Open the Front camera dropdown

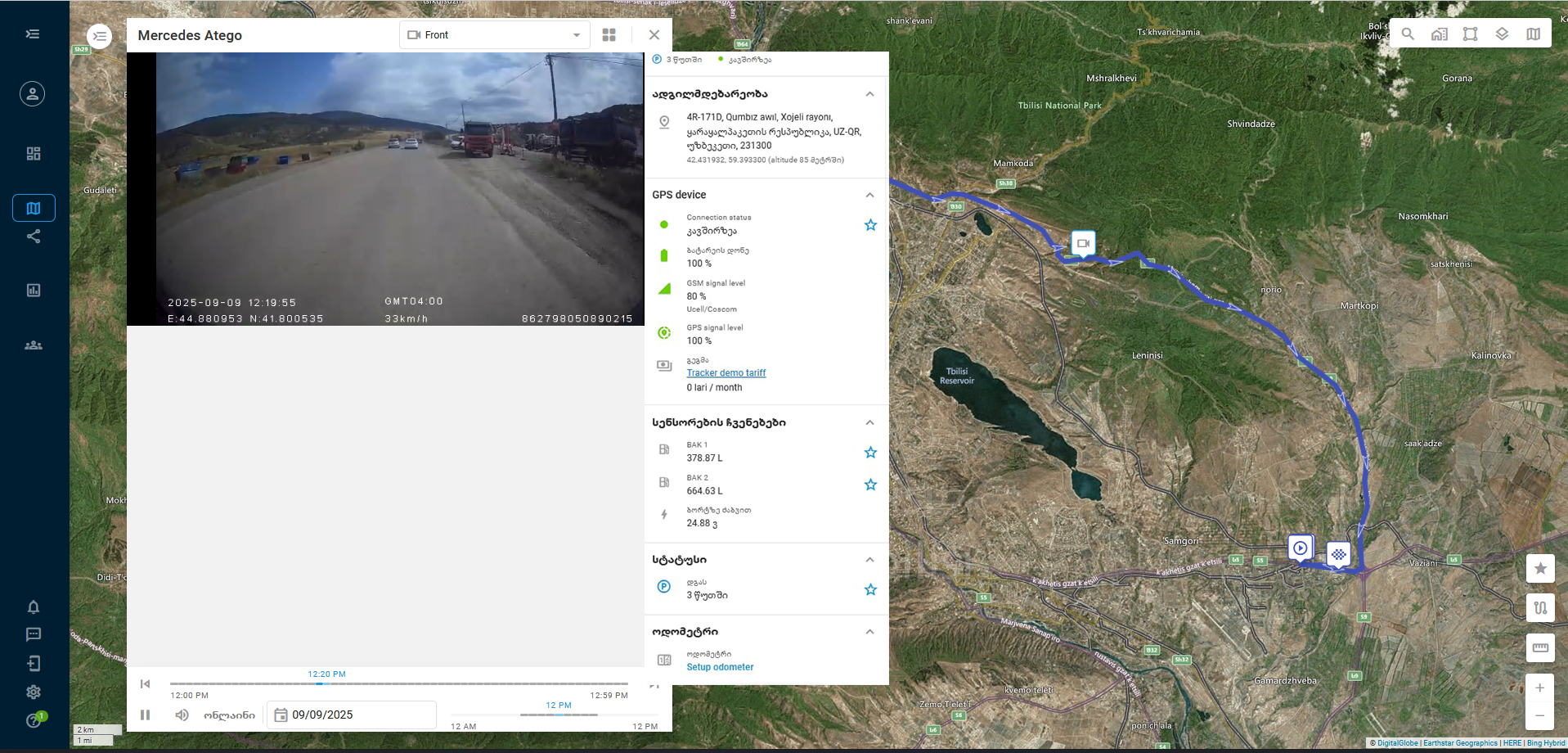[494, 35]
